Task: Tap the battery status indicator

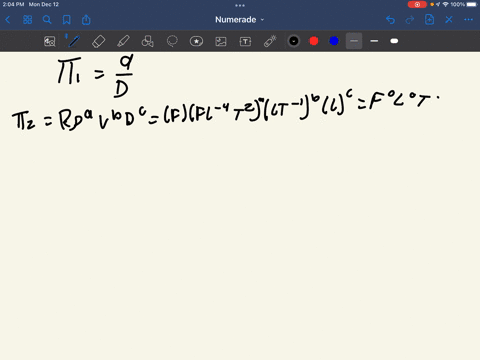Action: coord(472,5)
